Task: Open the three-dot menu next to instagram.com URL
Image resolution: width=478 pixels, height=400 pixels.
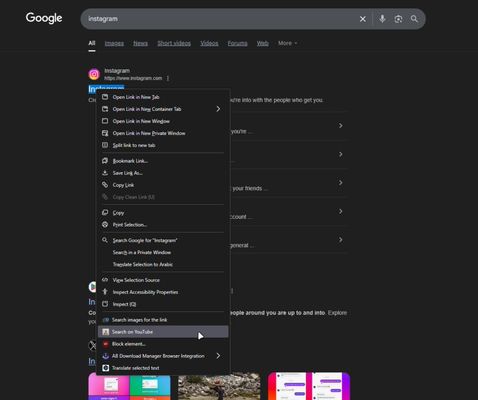Action: click(x=168, y=78)
